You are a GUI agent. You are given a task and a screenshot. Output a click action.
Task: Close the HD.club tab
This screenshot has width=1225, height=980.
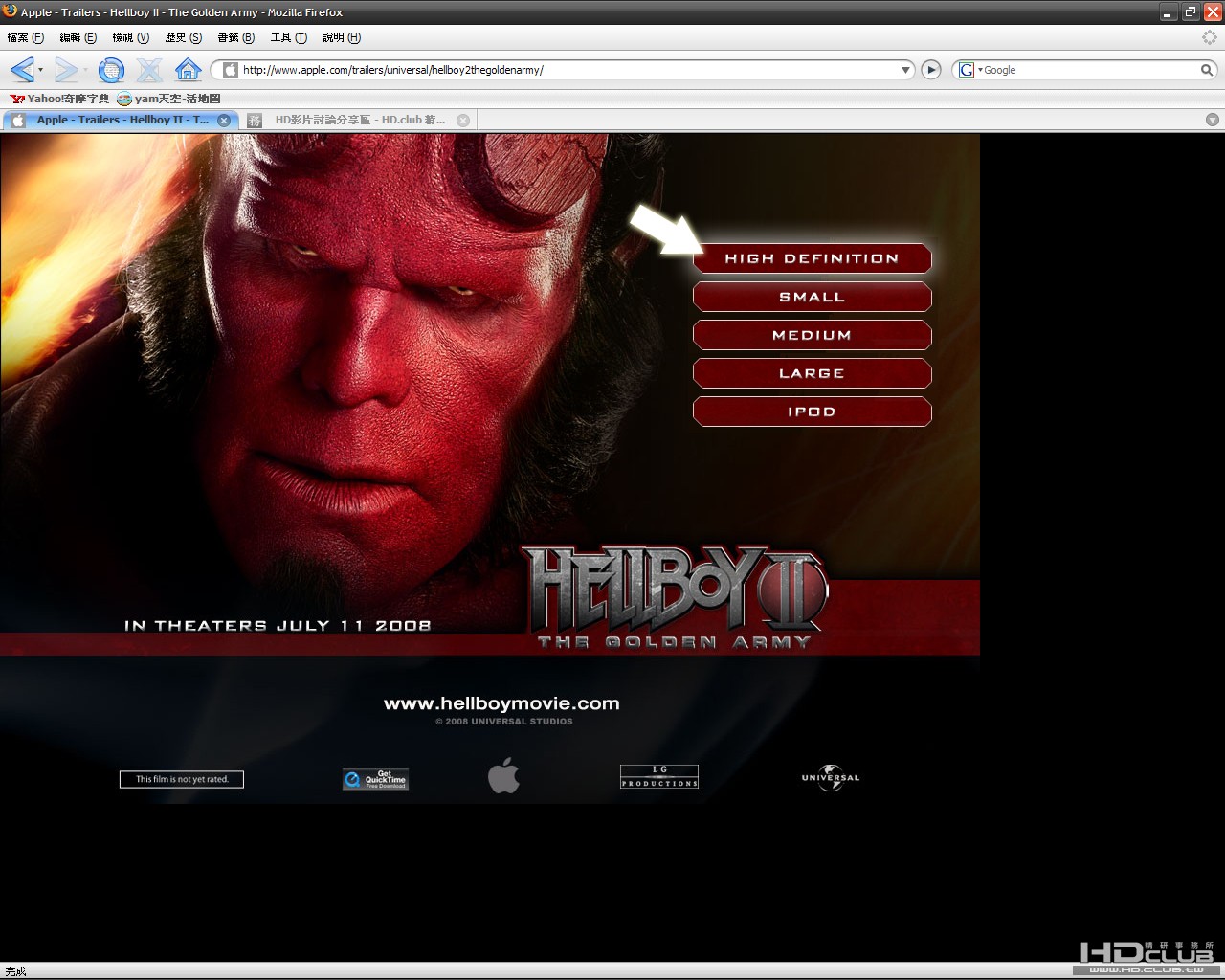click(x=463, y=121)
